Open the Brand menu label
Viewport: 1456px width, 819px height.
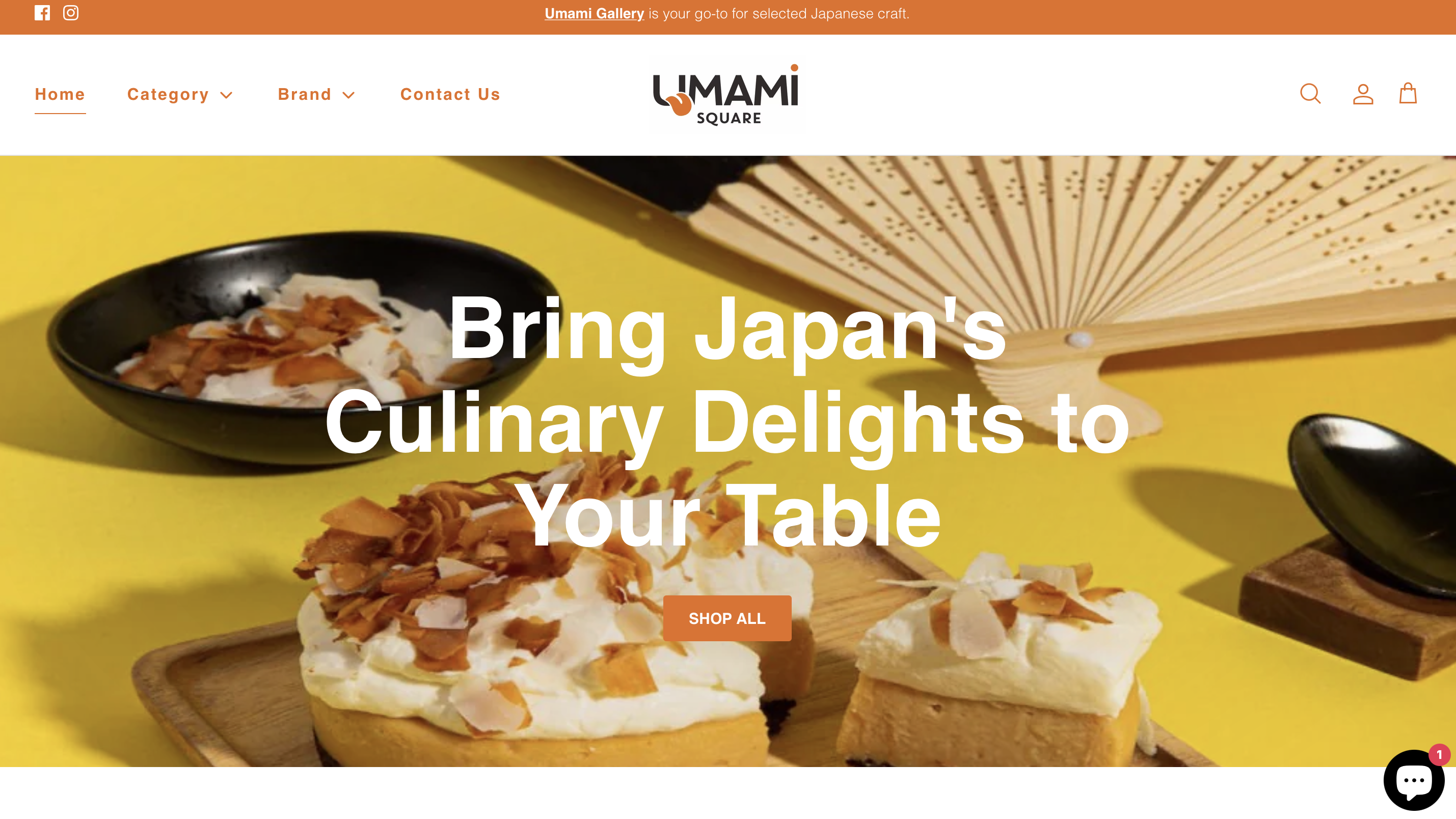[305, 94]
